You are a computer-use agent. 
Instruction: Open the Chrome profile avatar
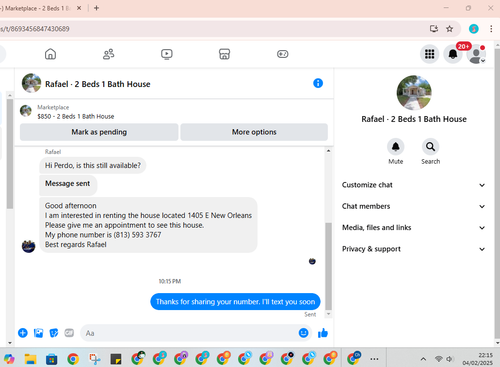coord(473,29)
